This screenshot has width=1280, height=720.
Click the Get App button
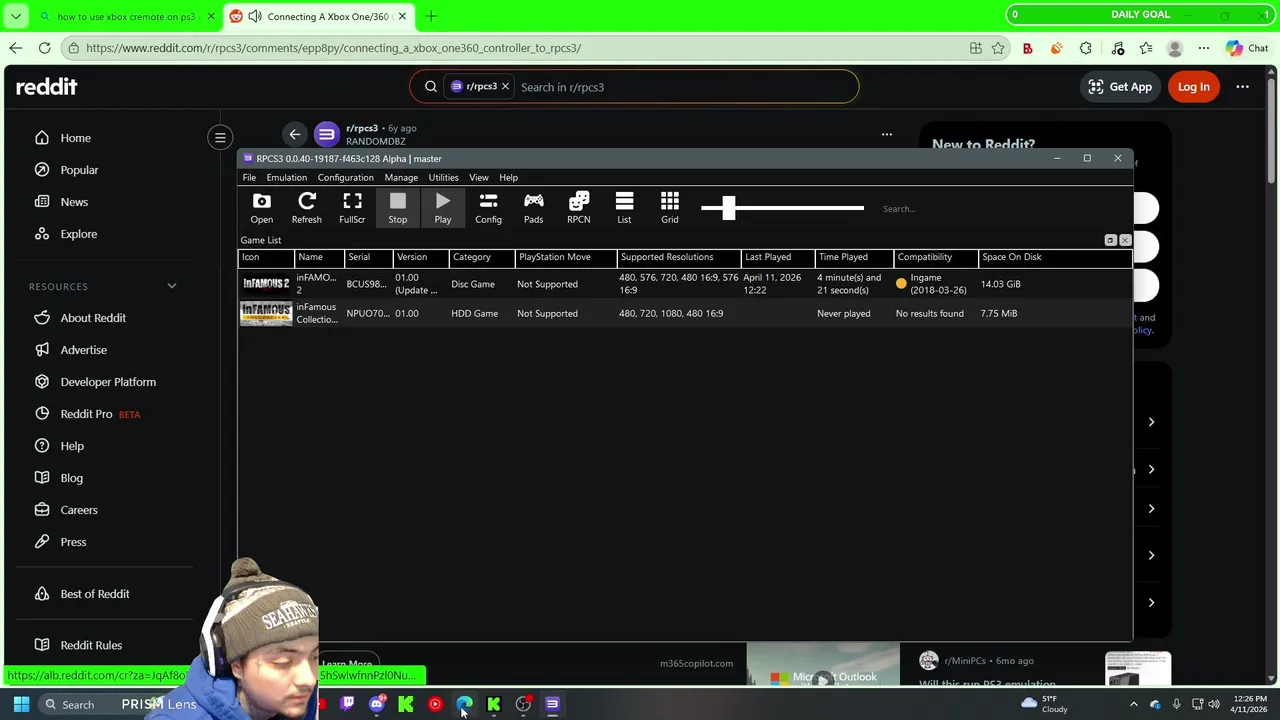(x=1120, y=87)
